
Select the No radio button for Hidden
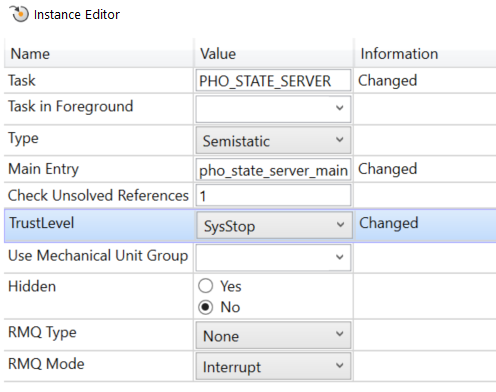tap(205, 307)
